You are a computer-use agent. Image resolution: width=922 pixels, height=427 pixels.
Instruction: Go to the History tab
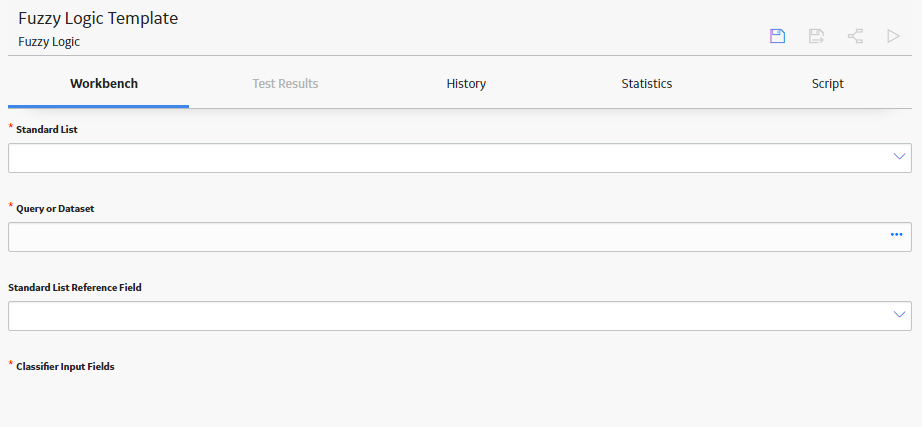tap(466, 84)
